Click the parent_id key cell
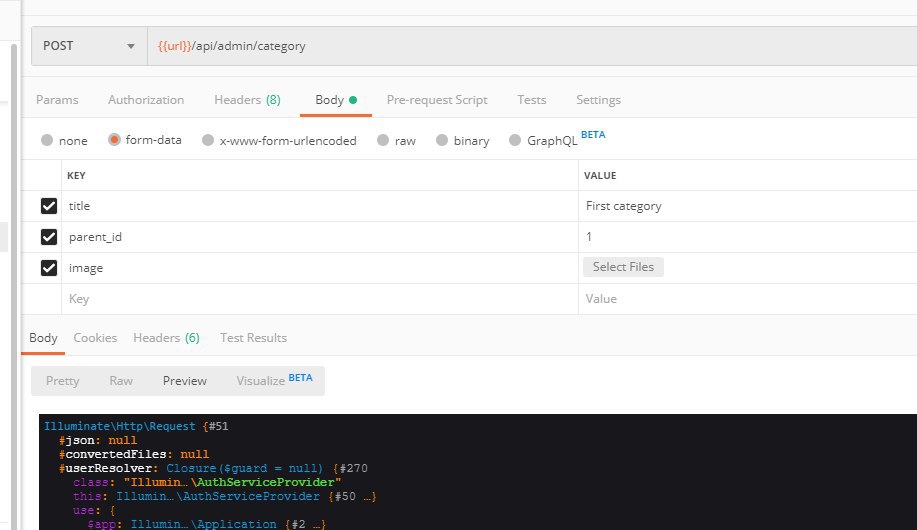Image resolution: width=917 pixels, height=530 pixels. click(x=320, y=237)
